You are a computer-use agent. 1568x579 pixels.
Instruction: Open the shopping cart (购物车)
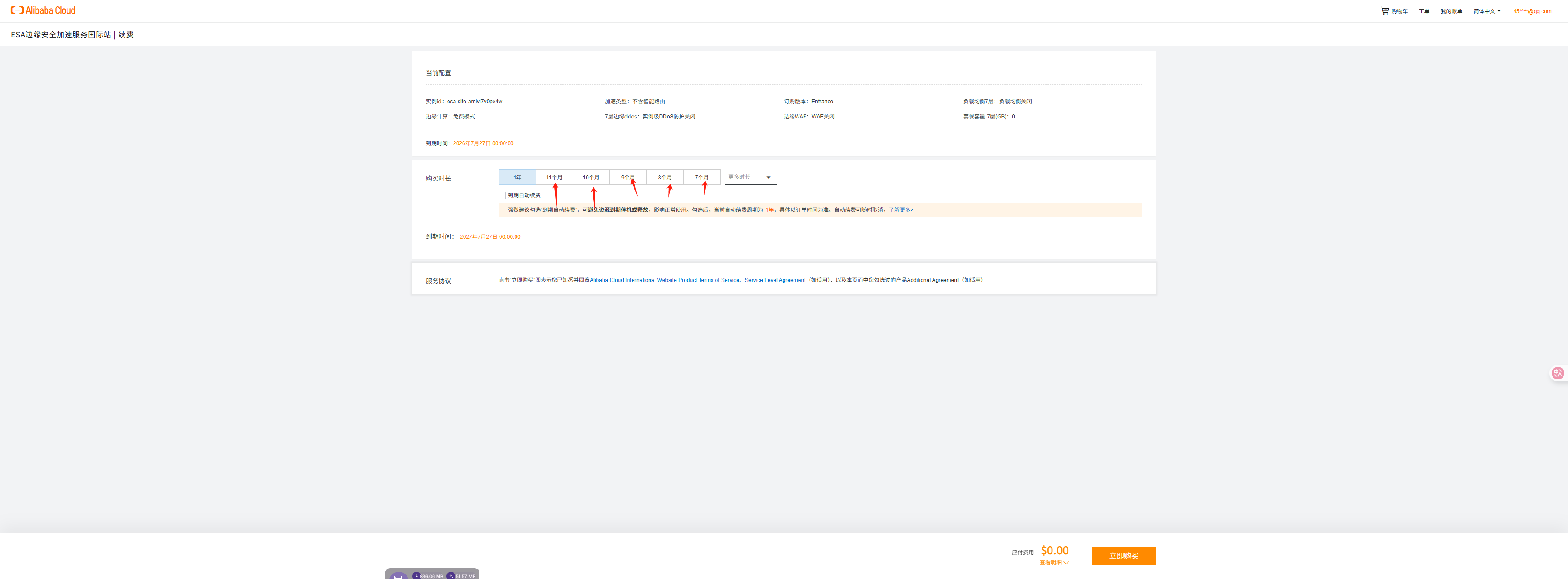coord(1394,11)
